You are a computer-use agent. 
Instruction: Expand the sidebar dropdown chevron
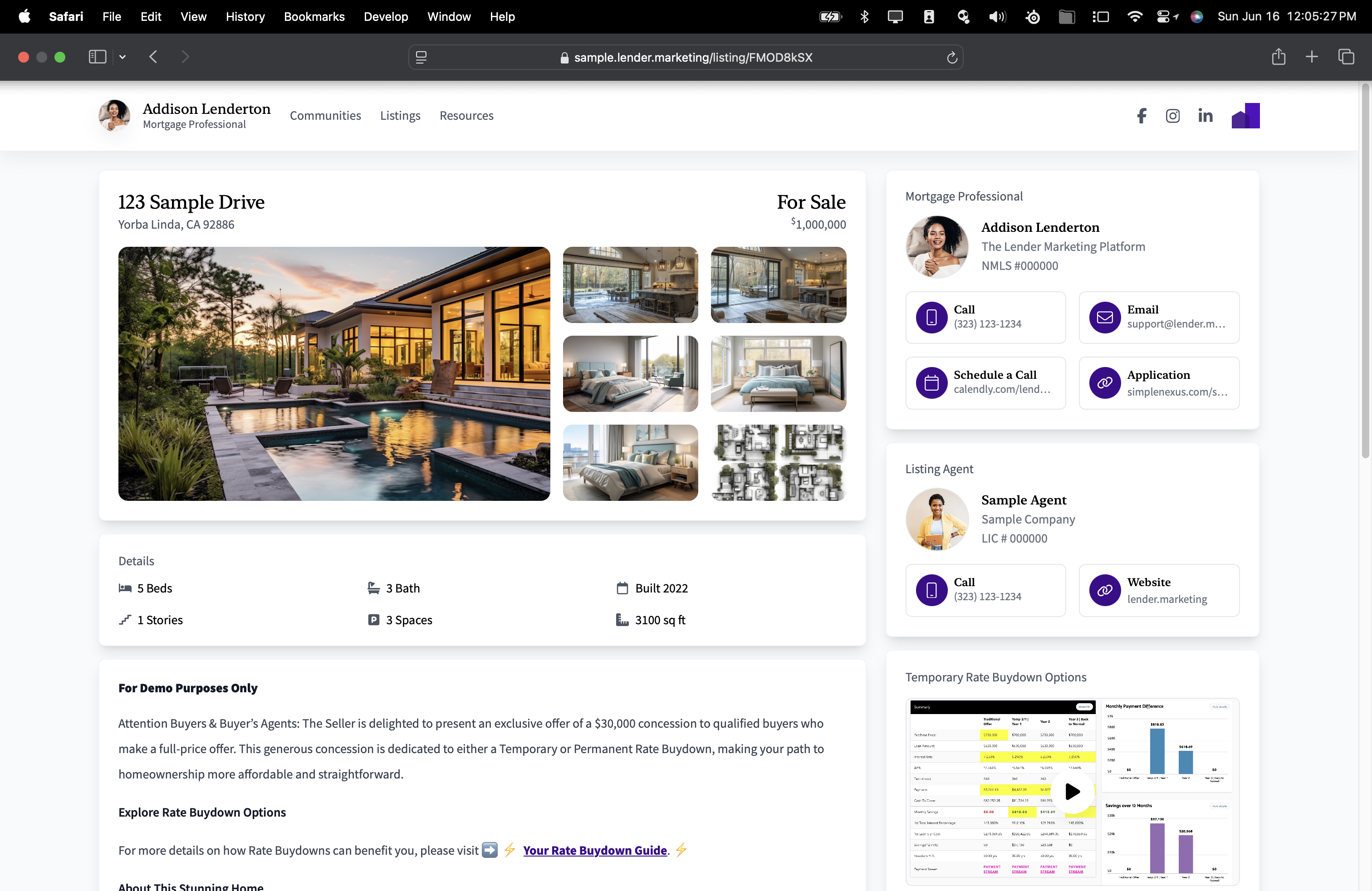pos(123,57)
